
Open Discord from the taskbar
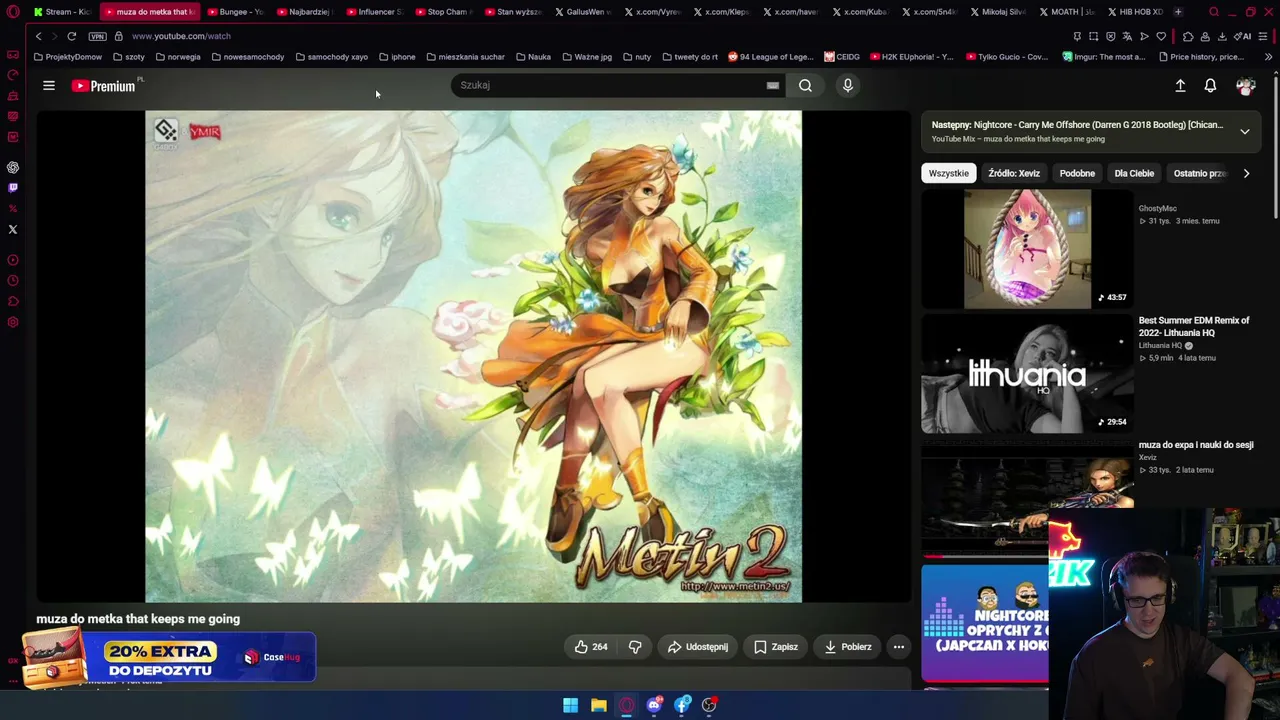pyautogui.click(x=654, y=705)
